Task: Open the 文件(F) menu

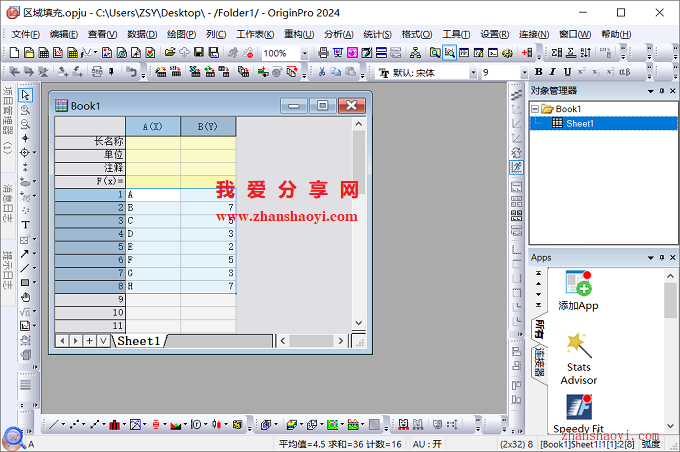Action: point(25,34)
